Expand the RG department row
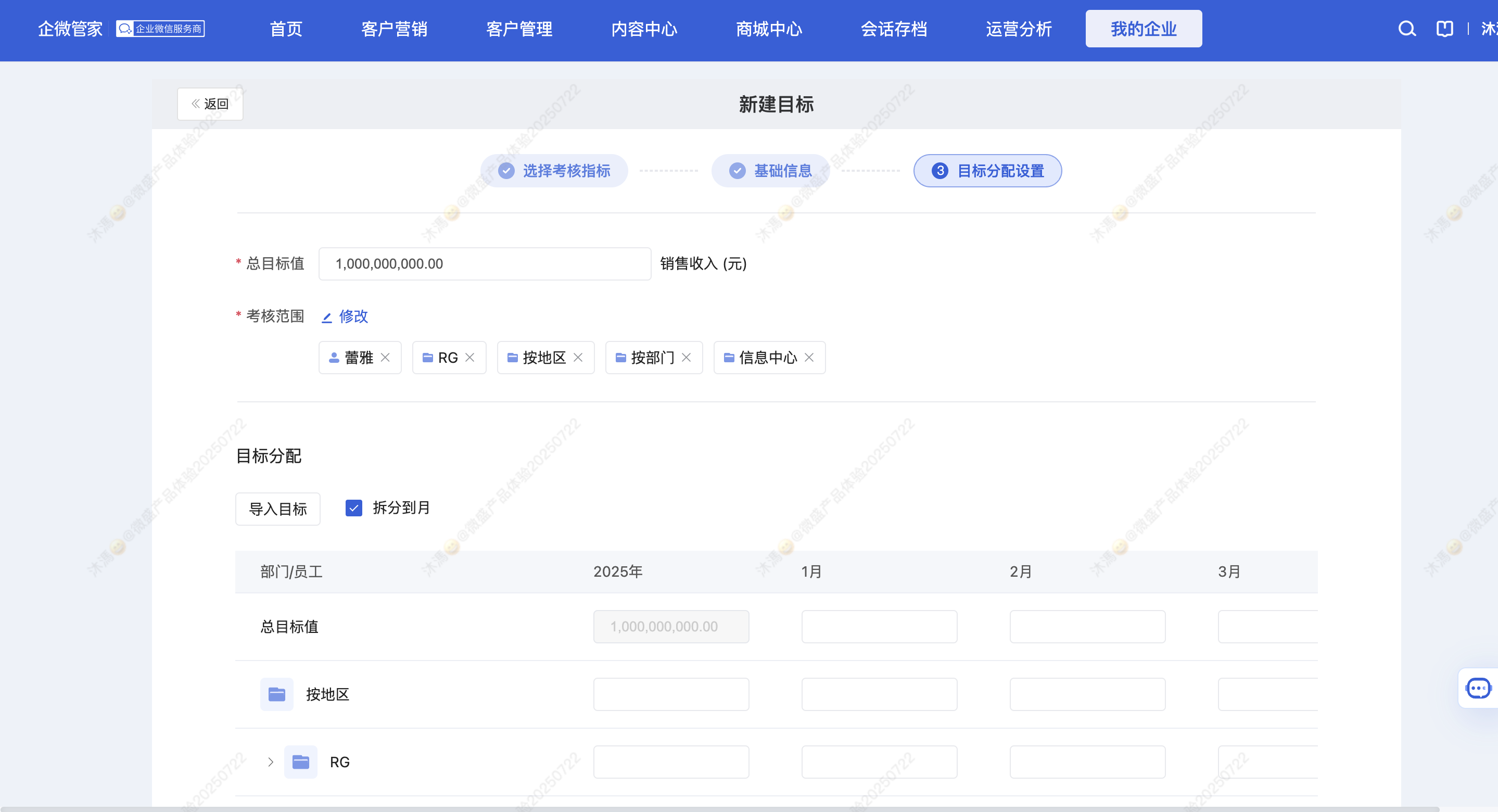This screenshot has width=1498, height=812. tap(271, 762)
